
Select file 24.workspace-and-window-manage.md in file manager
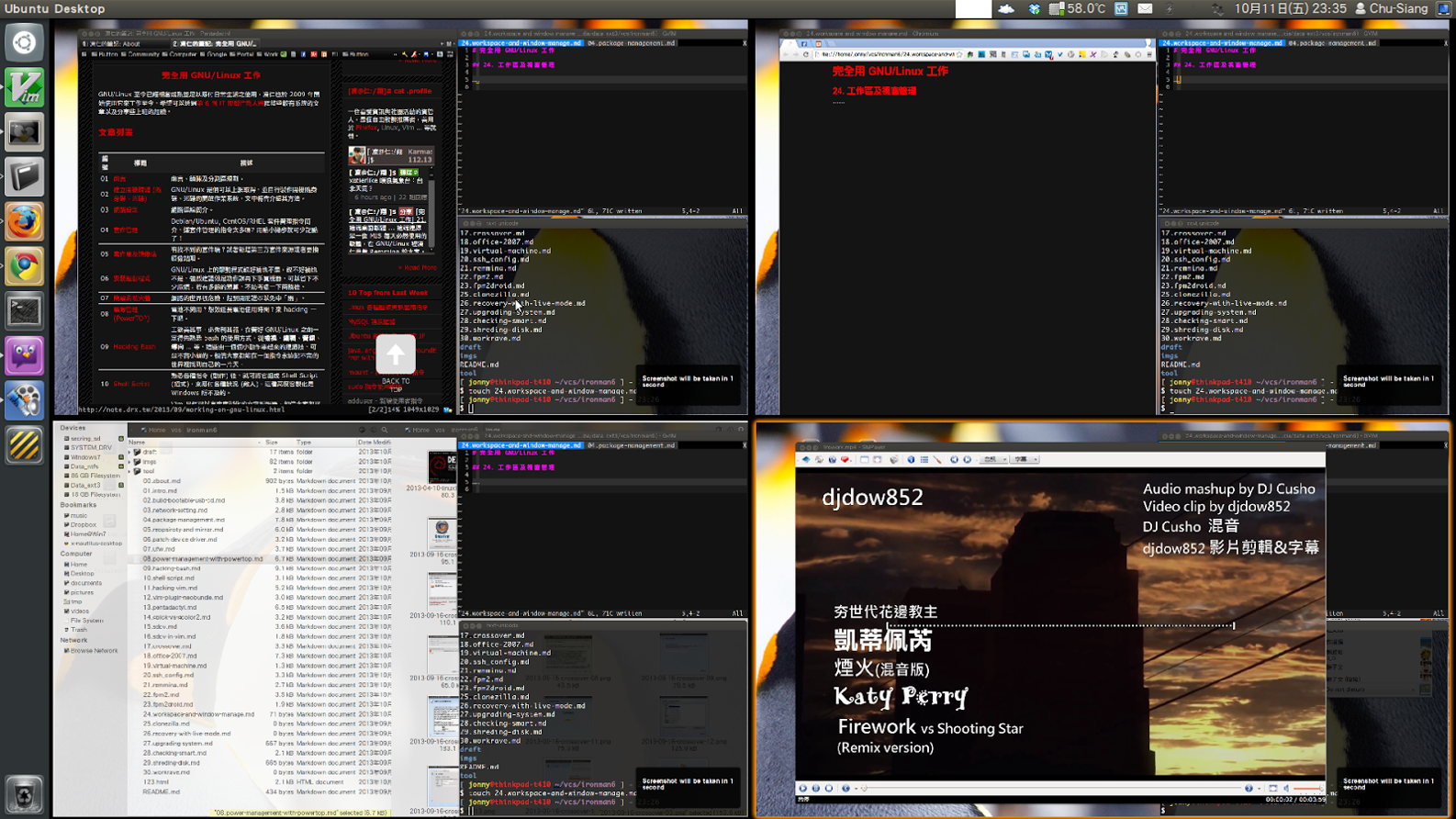pyautogui.click(x=198, y=713)
